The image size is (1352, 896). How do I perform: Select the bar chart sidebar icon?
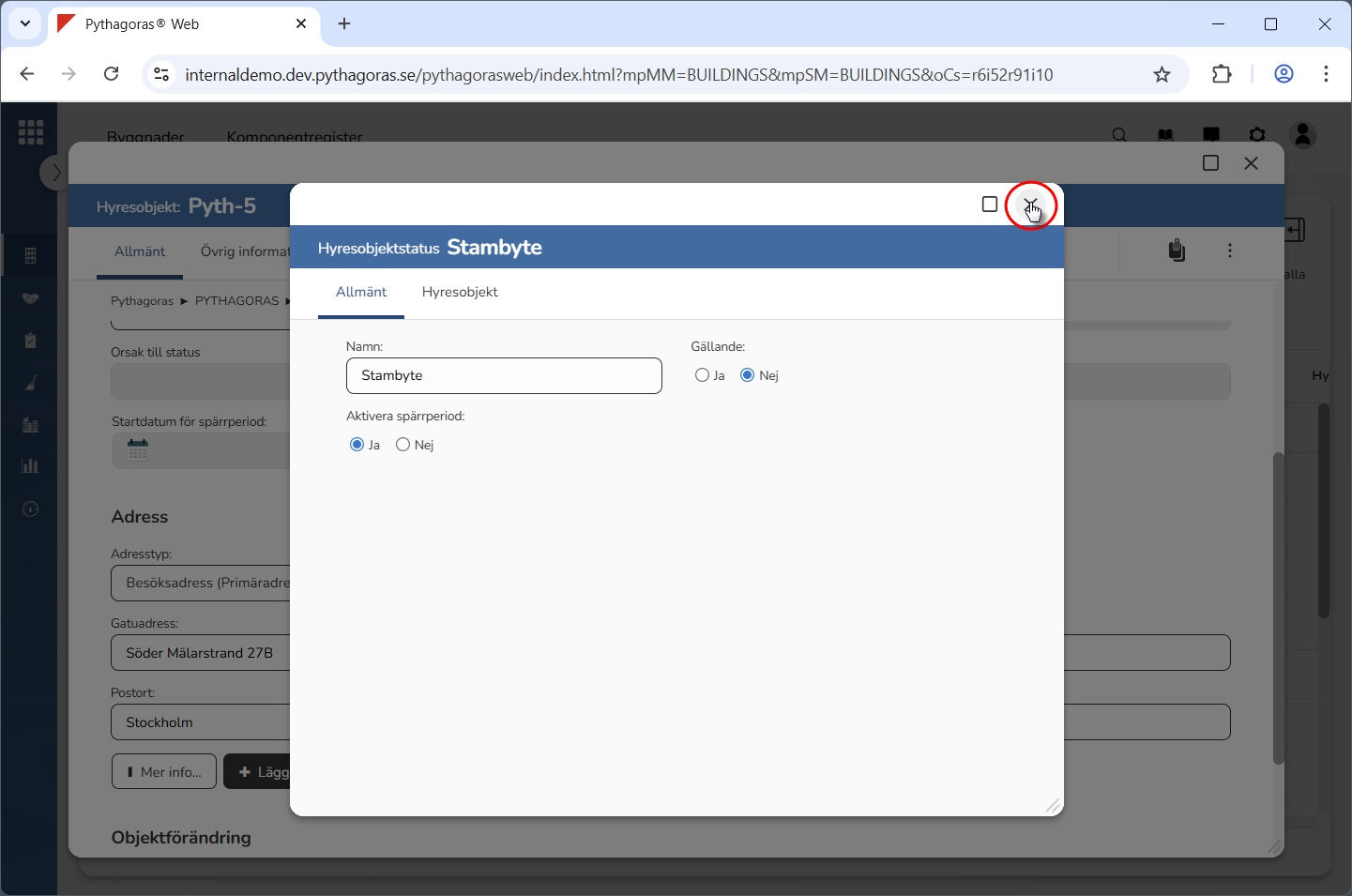click(30, 466)
